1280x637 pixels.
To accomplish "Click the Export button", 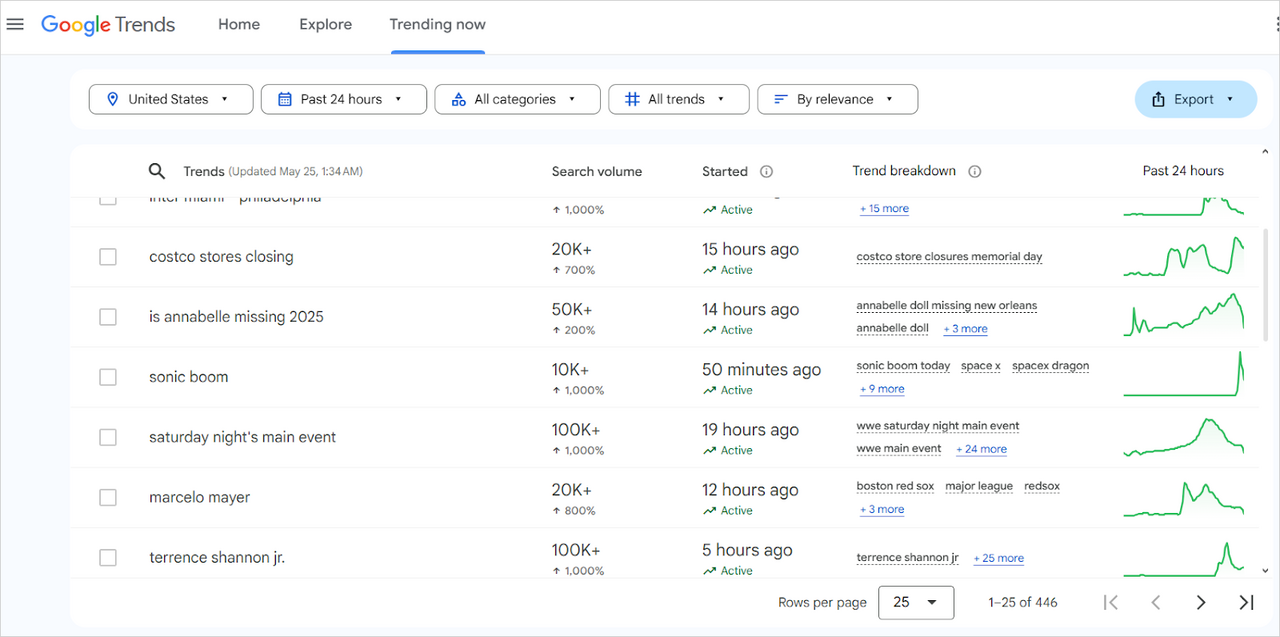I will 1195,99.
